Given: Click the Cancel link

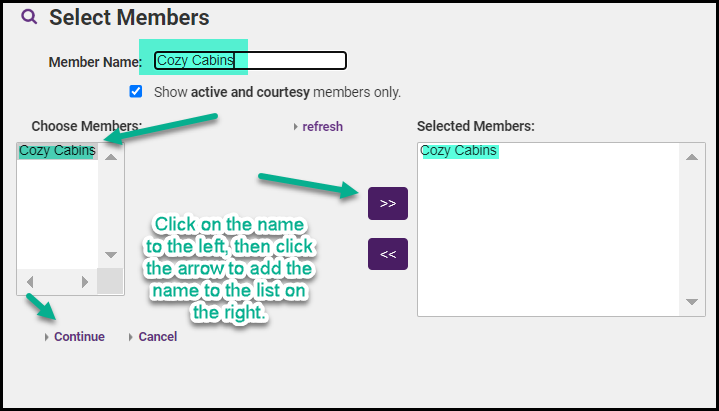Looking at the screenshot, I should click(158, 337).
